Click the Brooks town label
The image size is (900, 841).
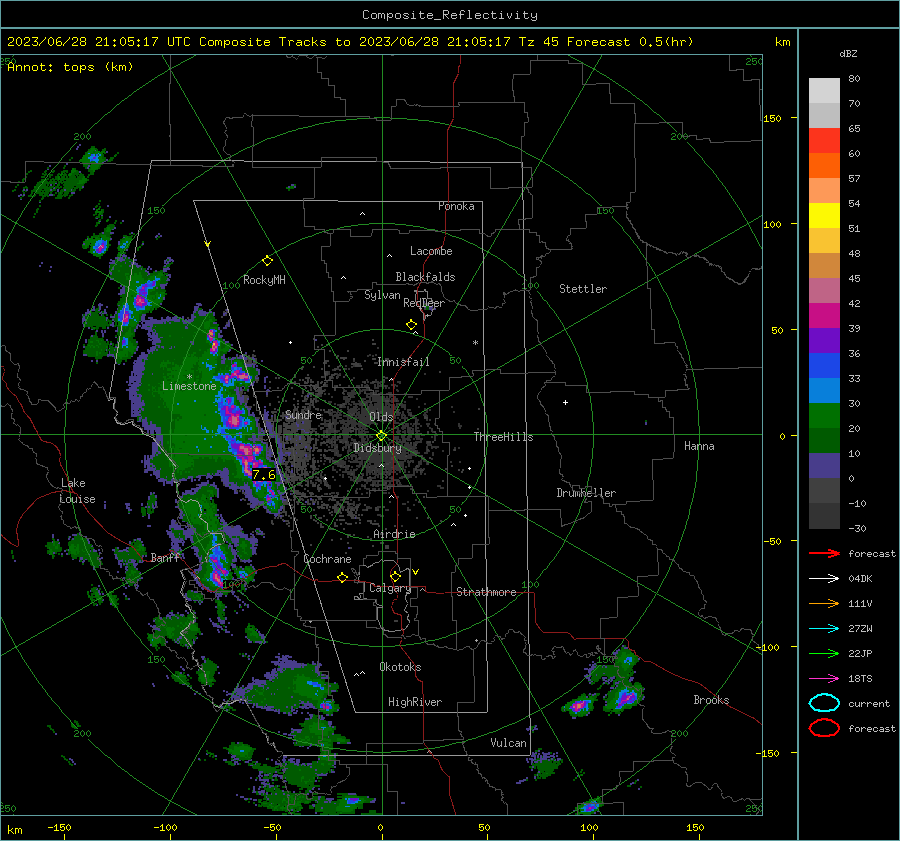(x=711, y=700)
